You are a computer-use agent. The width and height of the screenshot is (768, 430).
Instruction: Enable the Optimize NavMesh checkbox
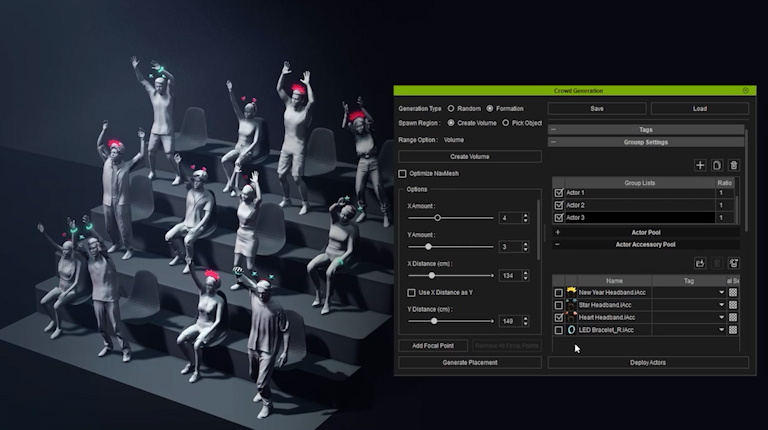coord(403,174)
